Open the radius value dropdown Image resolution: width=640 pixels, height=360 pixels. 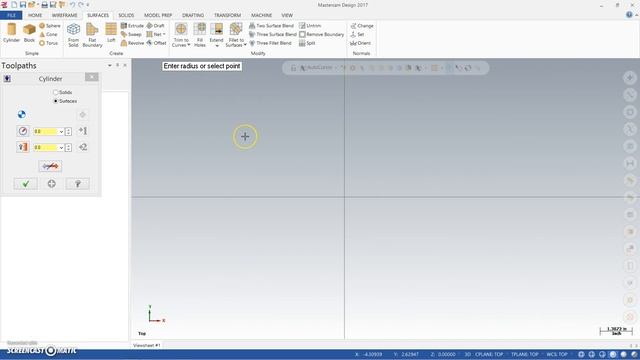click(61, 131)
